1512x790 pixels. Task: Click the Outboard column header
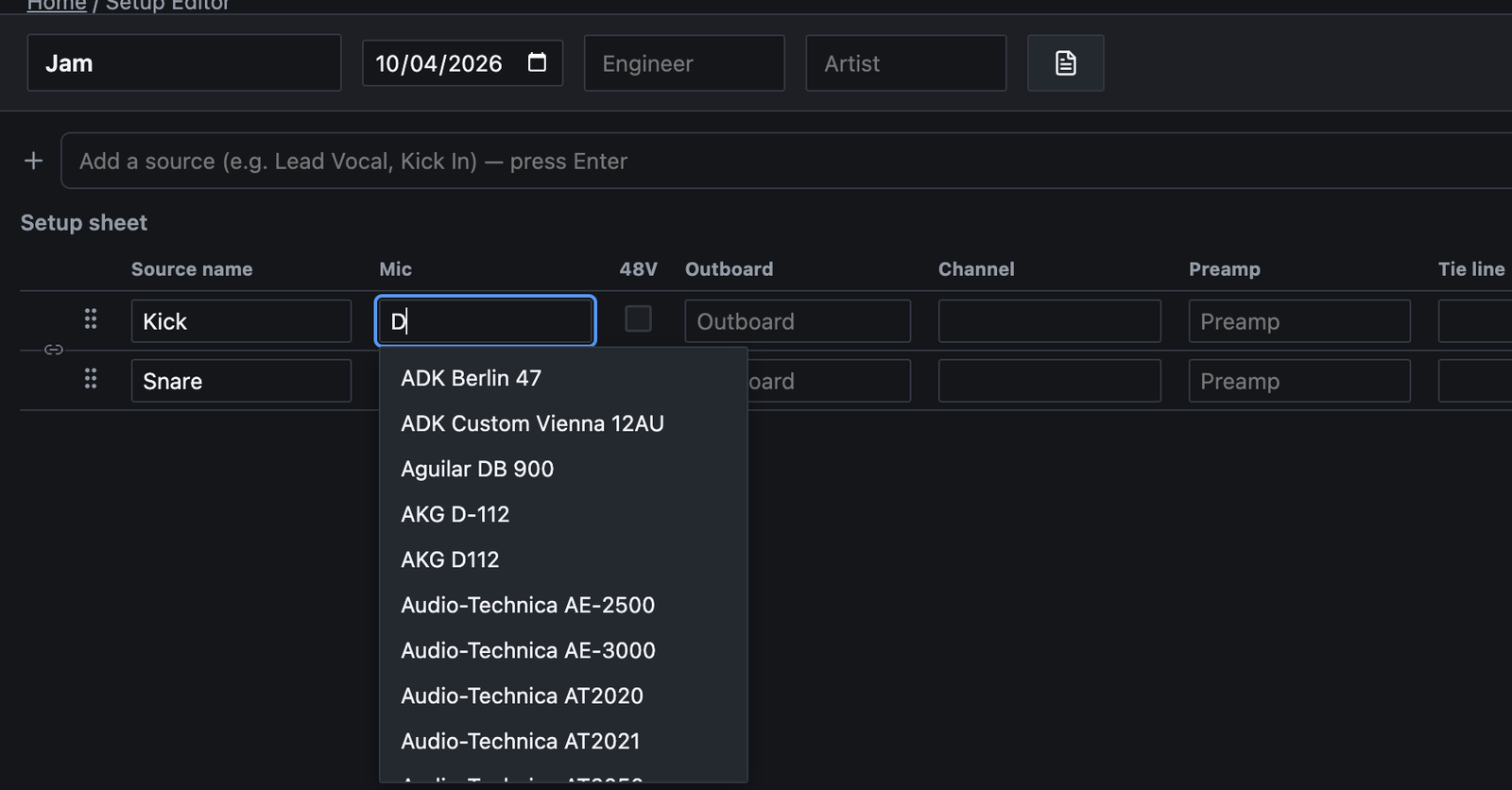click(729, 269)
